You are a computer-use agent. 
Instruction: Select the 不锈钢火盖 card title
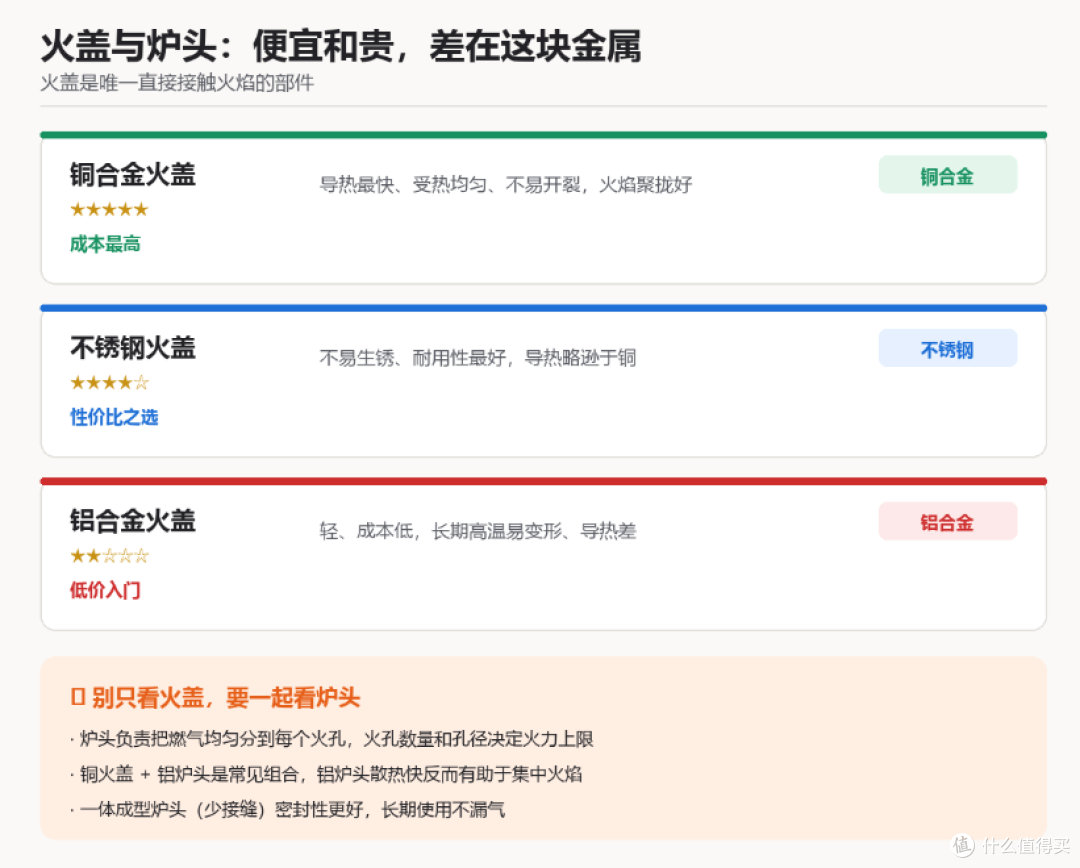click(133, 347)
